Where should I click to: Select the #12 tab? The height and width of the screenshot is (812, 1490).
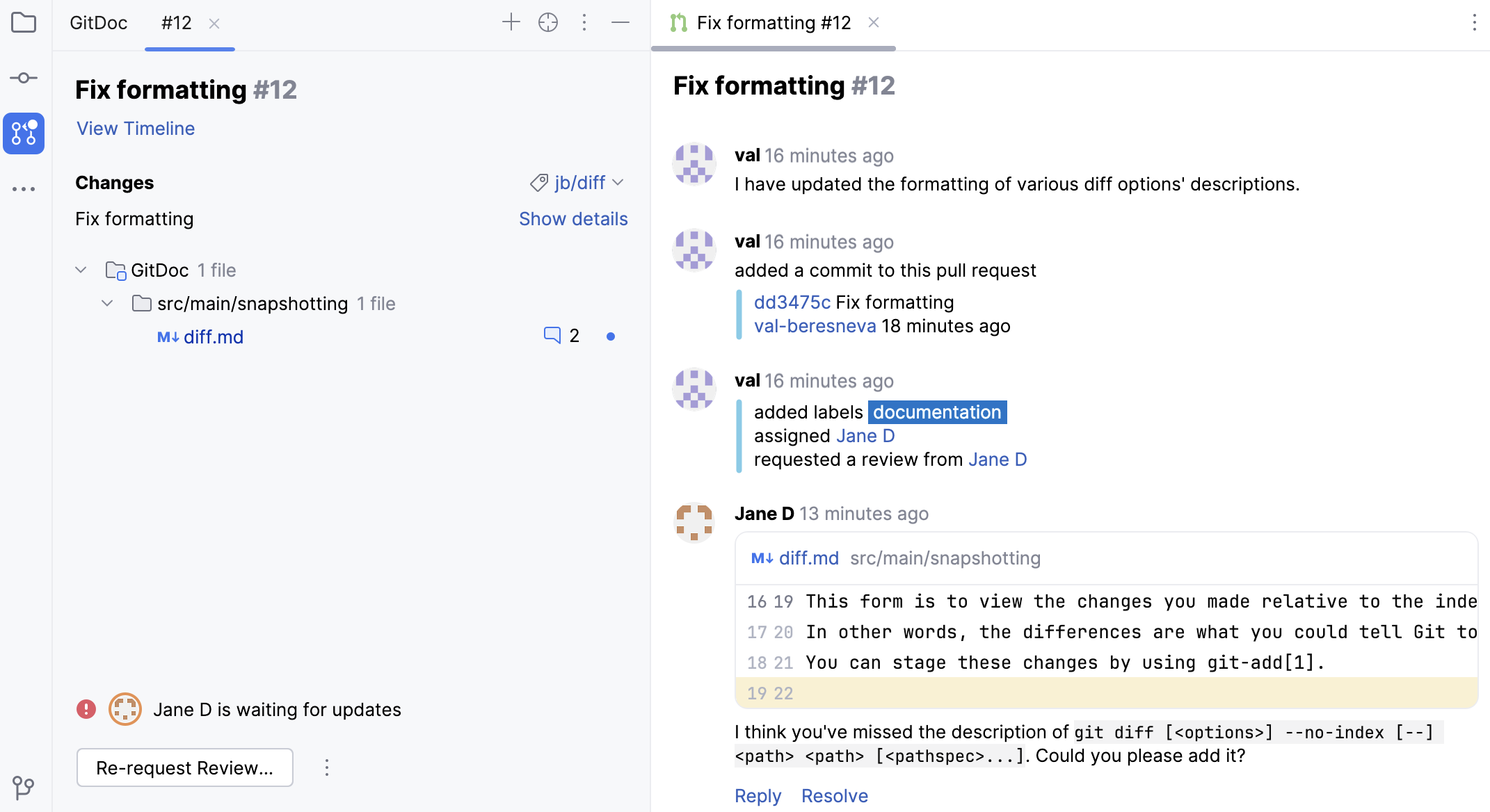[176, 22]
